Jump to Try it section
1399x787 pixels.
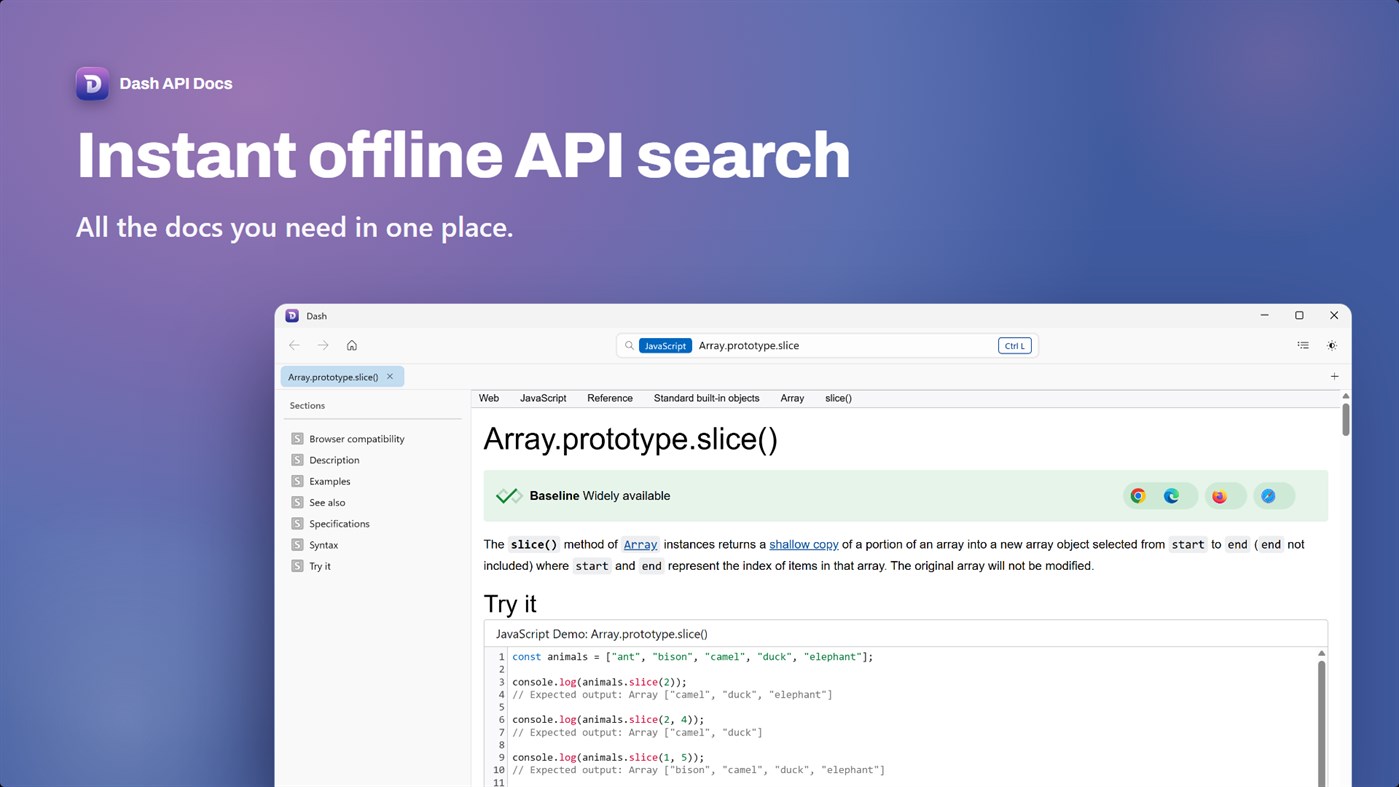(x=320, y=566)
